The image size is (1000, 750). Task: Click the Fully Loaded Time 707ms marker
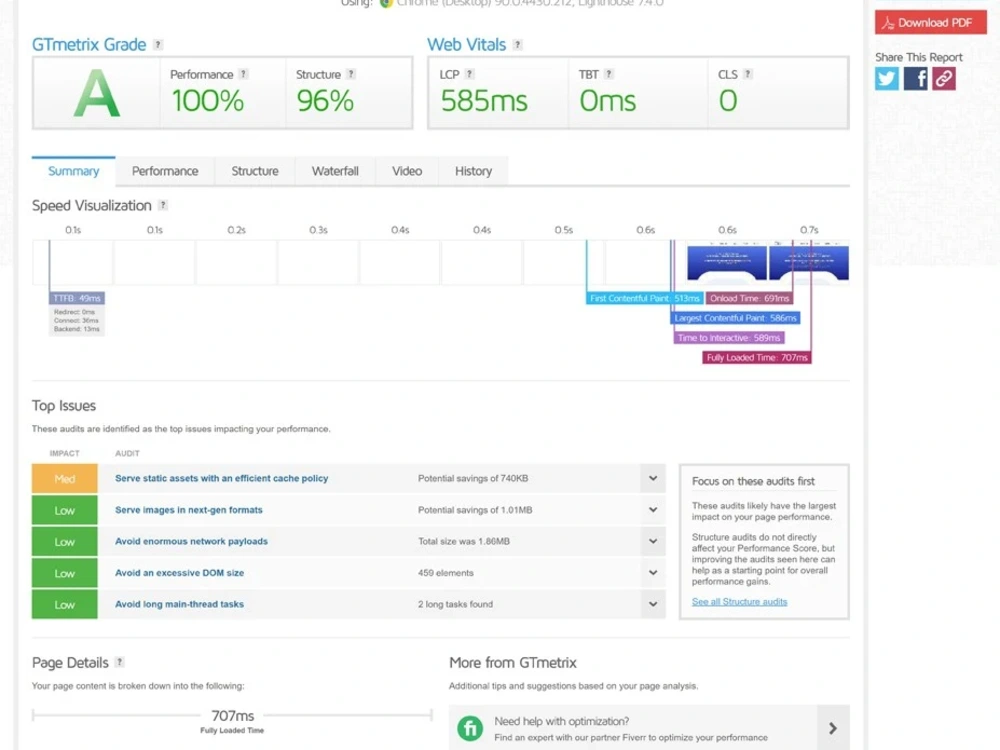(x=757, y=357)
